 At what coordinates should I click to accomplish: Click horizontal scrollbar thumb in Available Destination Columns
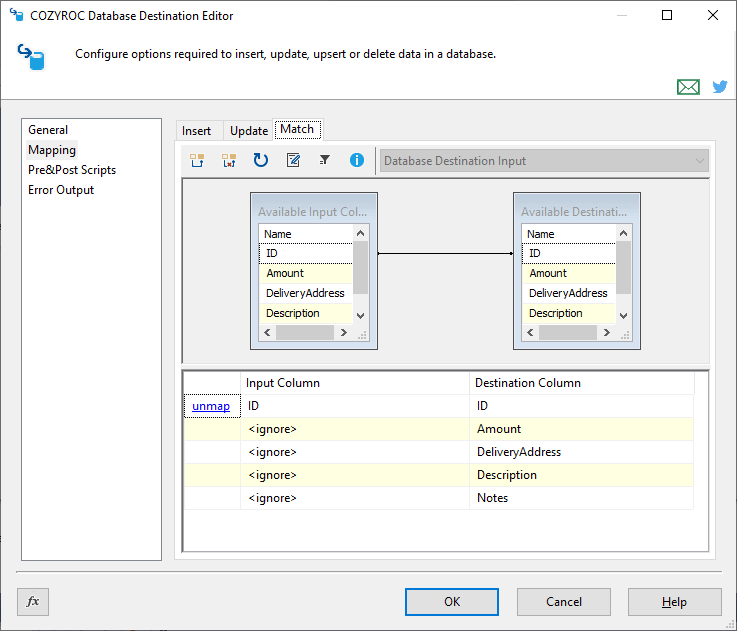click(568, 332)
